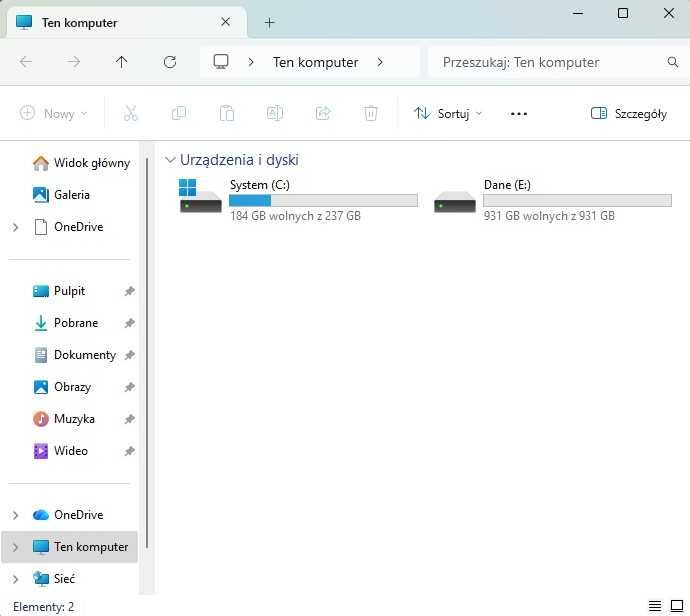Expand the Sieć tree node

coord(15,579)
